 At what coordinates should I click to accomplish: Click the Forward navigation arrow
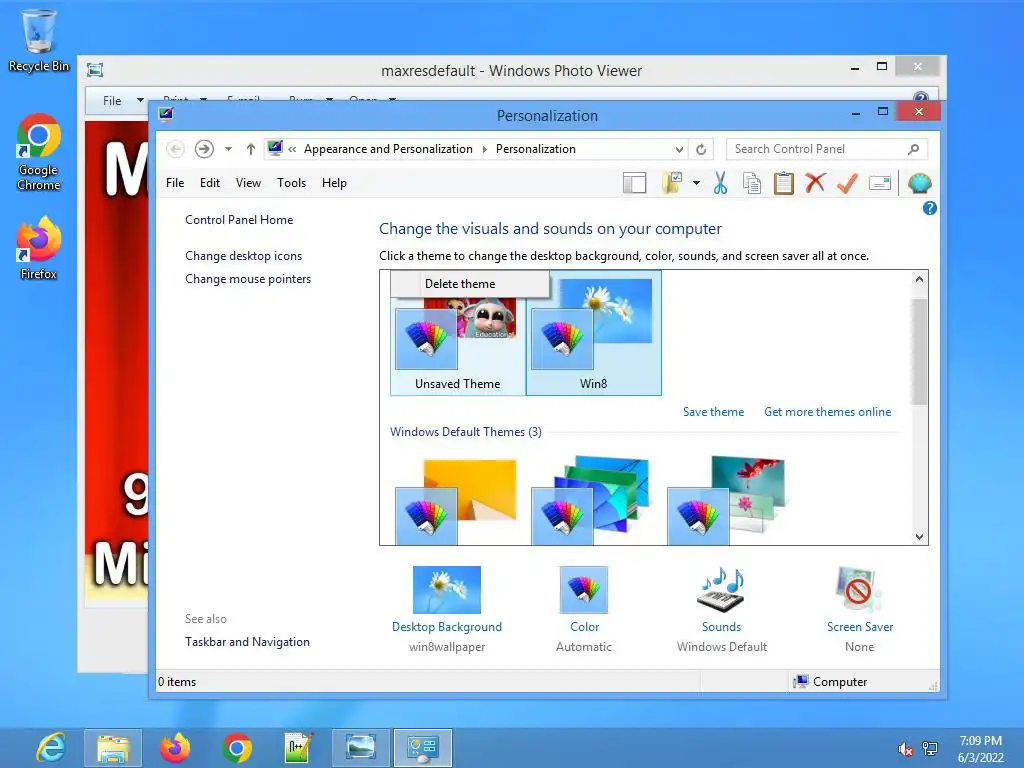click(204, 150)
